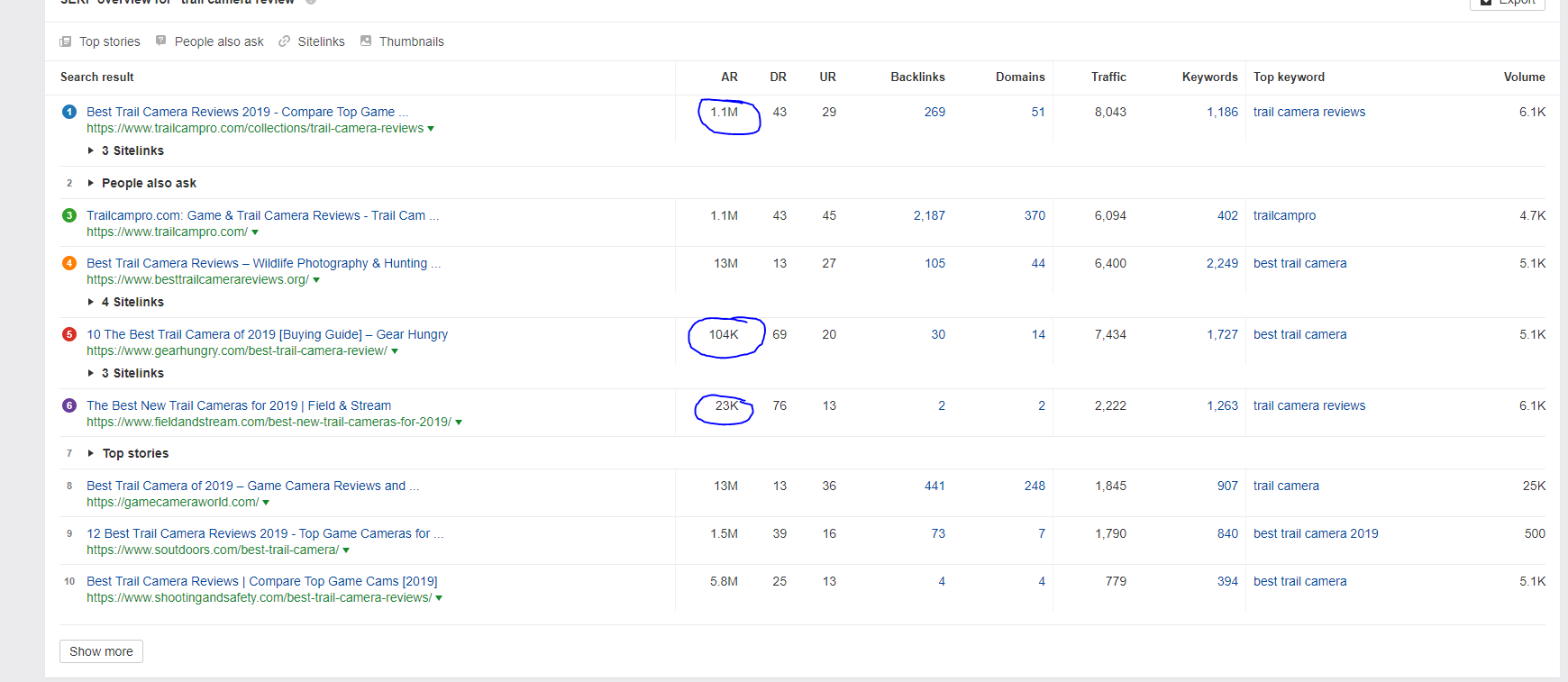Click the purple position 6 badge

point(69,405)
